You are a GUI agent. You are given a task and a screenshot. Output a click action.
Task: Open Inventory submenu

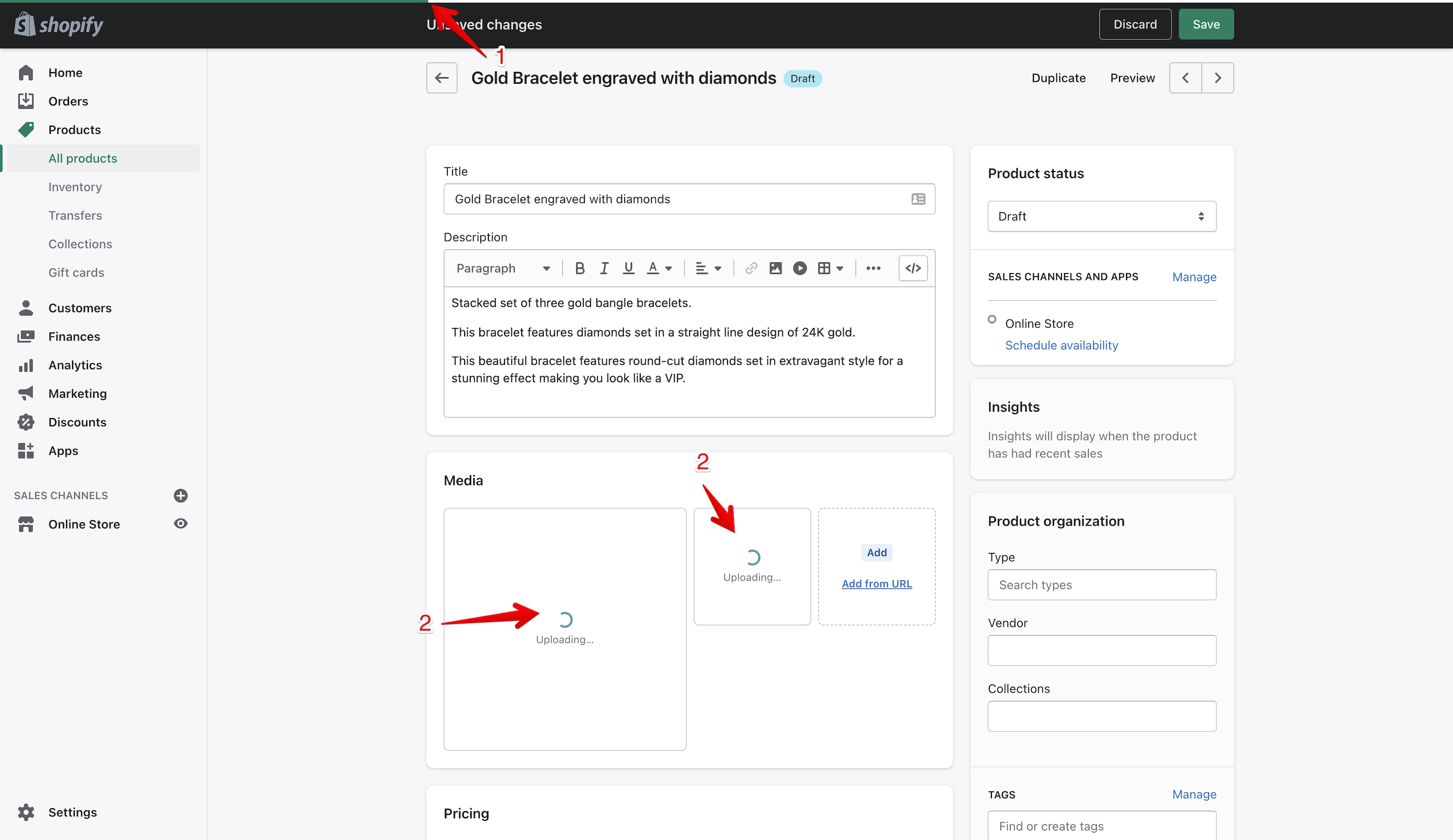pos(75,187)
